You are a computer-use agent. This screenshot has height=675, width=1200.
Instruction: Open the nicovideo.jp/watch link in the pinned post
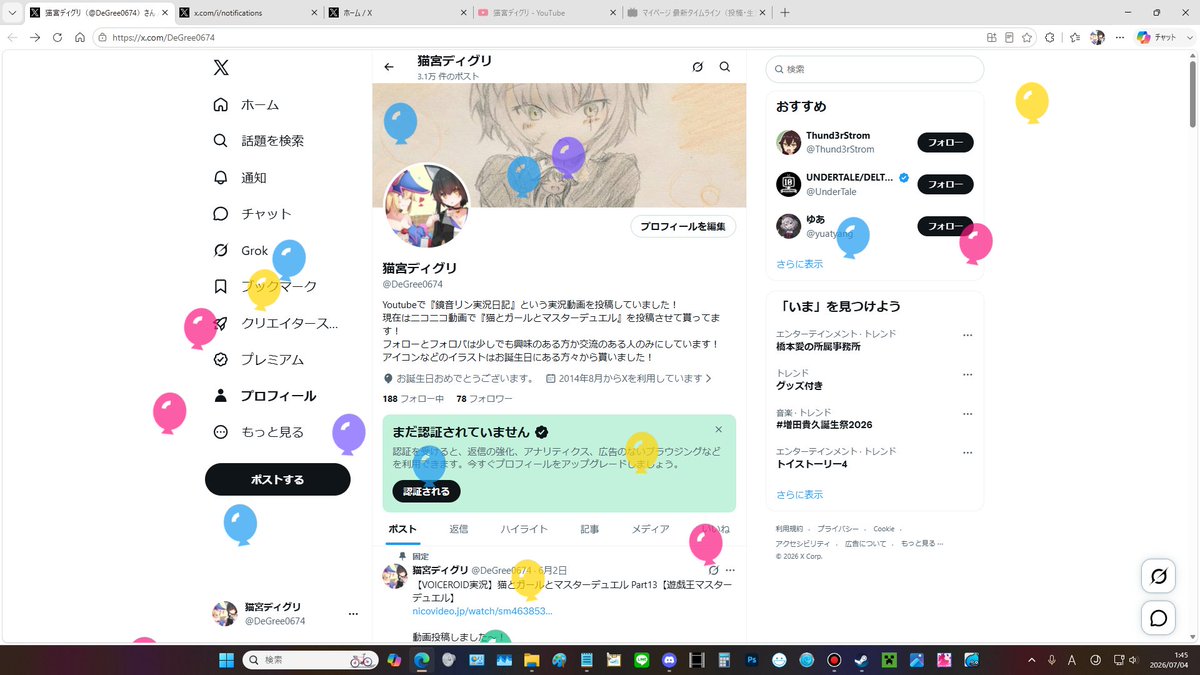tap(482, 611)
